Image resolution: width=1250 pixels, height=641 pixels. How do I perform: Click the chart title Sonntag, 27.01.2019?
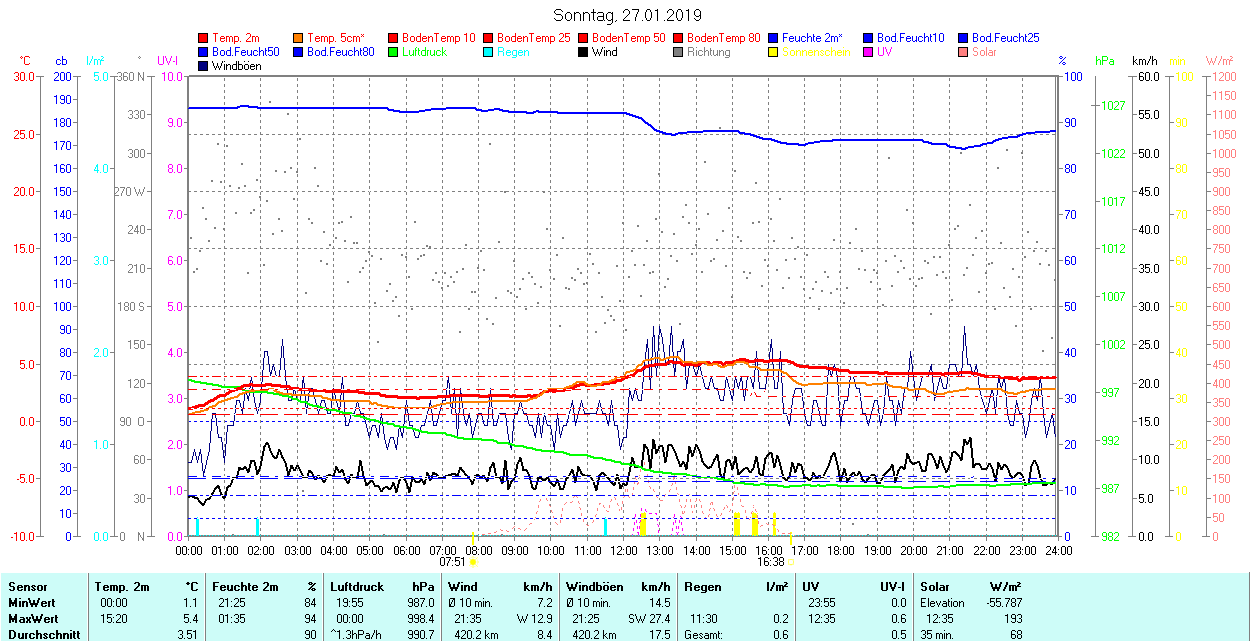coord(627,15)
